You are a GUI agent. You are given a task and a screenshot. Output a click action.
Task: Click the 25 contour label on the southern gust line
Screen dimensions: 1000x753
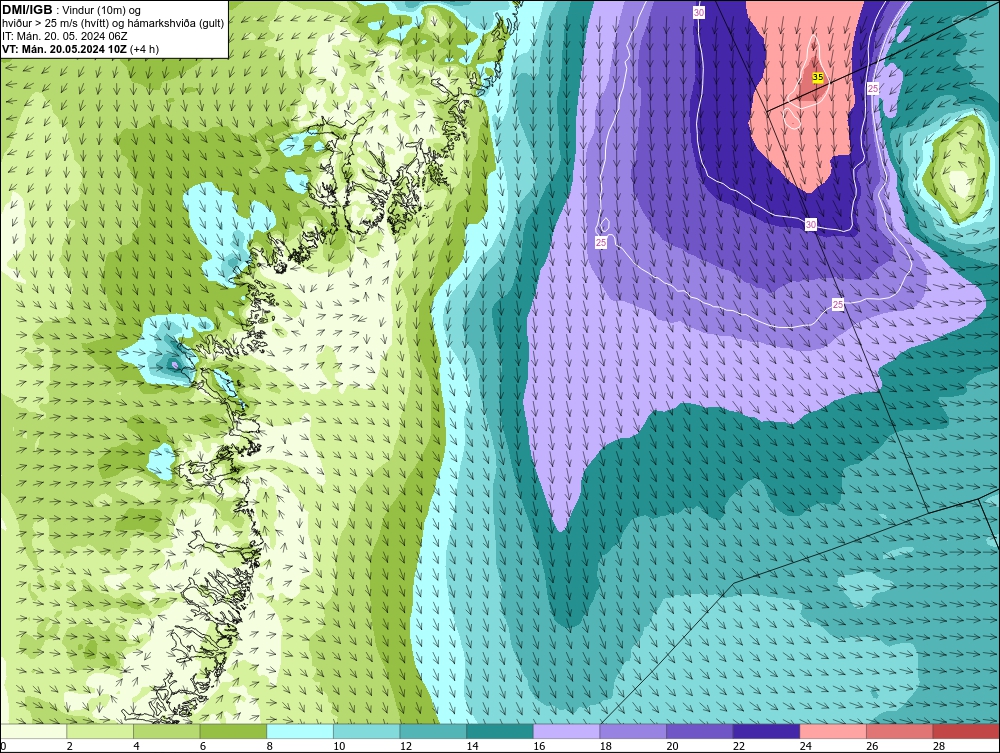838,305
